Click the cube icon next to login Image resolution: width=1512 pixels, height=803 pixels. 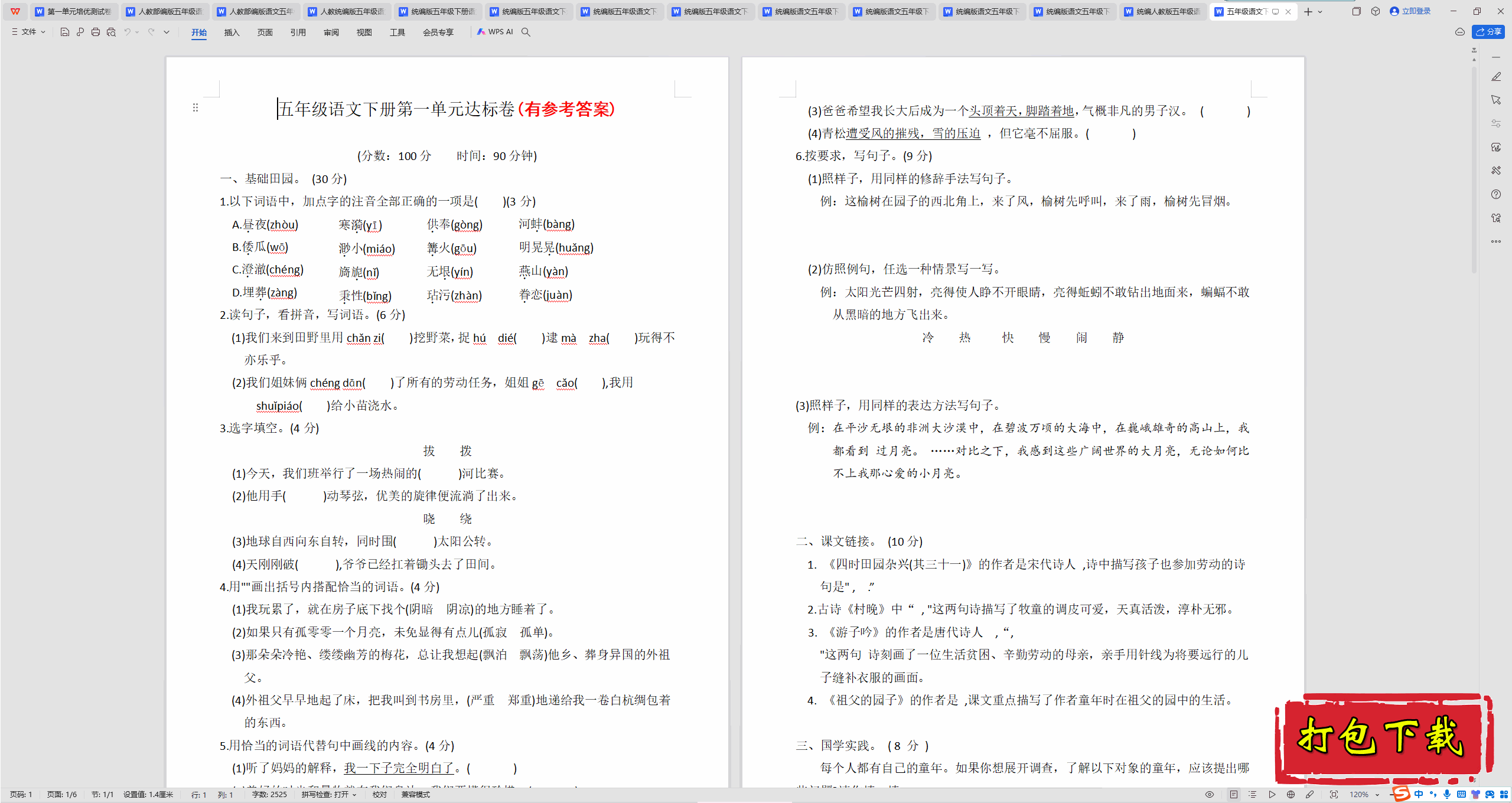(1375, 11)
